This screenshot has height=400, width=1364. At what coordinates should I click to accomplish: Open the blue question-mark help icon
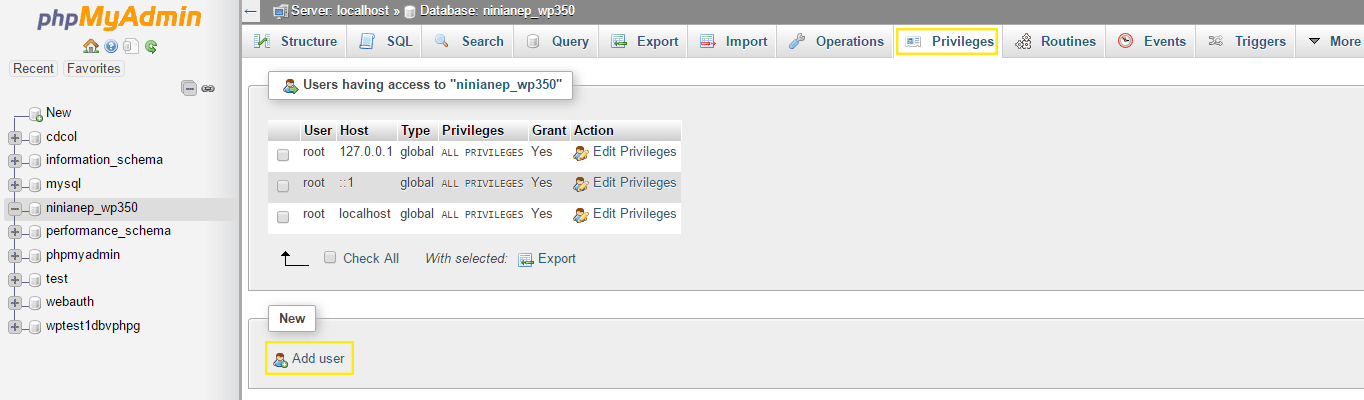pyautogui.click(x=111, y=46)
